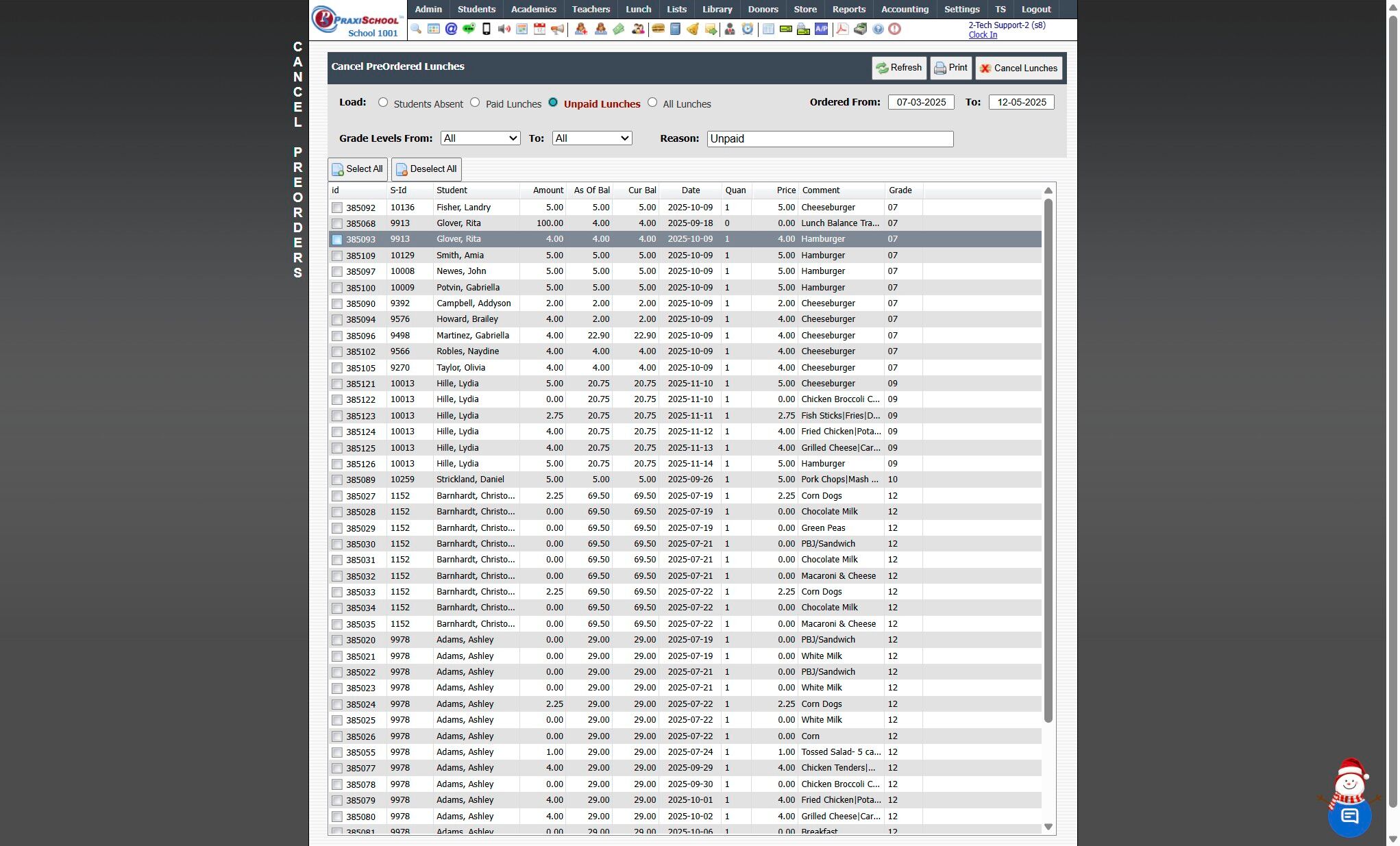Open the email @ icon
The width and height of the screenshot is (1400, 846).
(451, 29)
